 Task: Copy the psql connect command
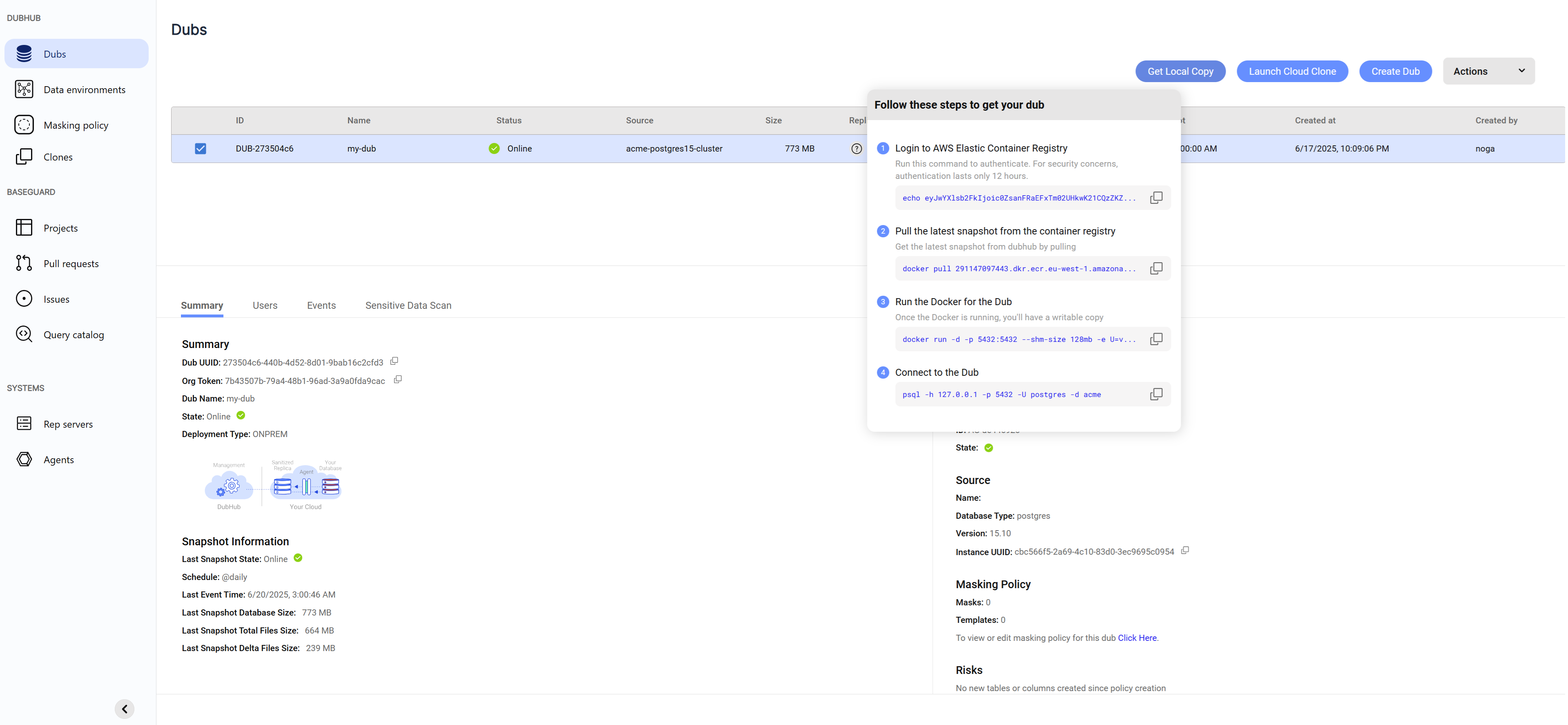coord(1155,395)
